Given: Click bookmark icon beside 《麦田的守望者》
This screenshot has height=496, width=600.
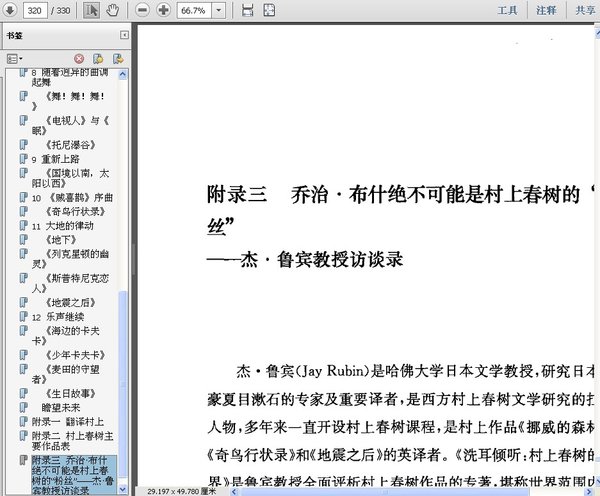Looking at the screenshot, I should coord(24,369).
